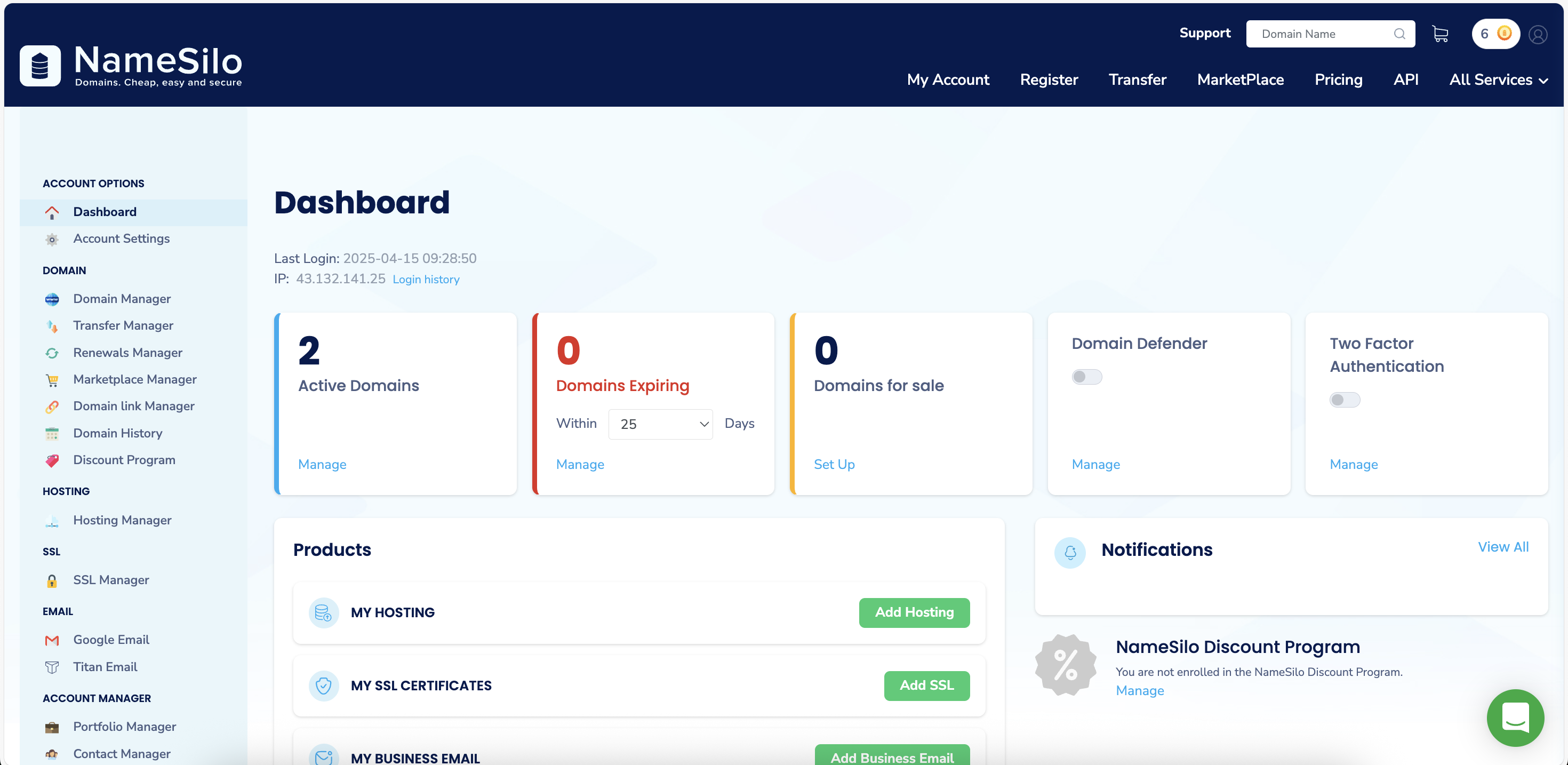
Task: Click the user profile avatar icon
Action: click(x=1538, y=35)
